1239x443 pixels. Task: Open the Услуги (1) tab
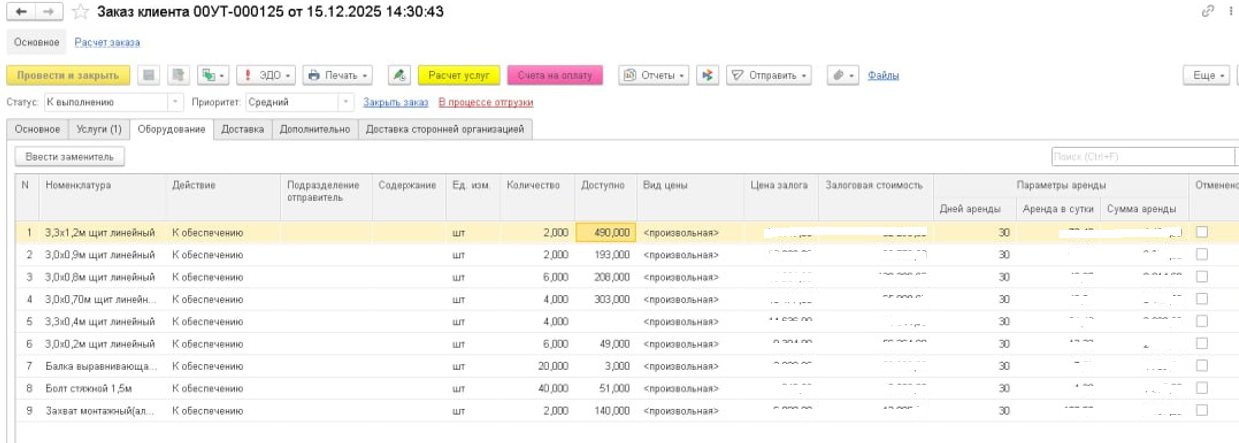coord(99,129)
